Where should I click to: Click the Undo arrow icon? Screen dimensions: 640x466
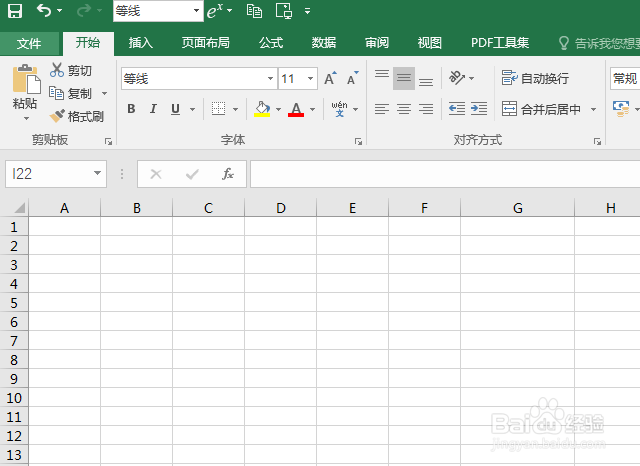click(43, 11)
